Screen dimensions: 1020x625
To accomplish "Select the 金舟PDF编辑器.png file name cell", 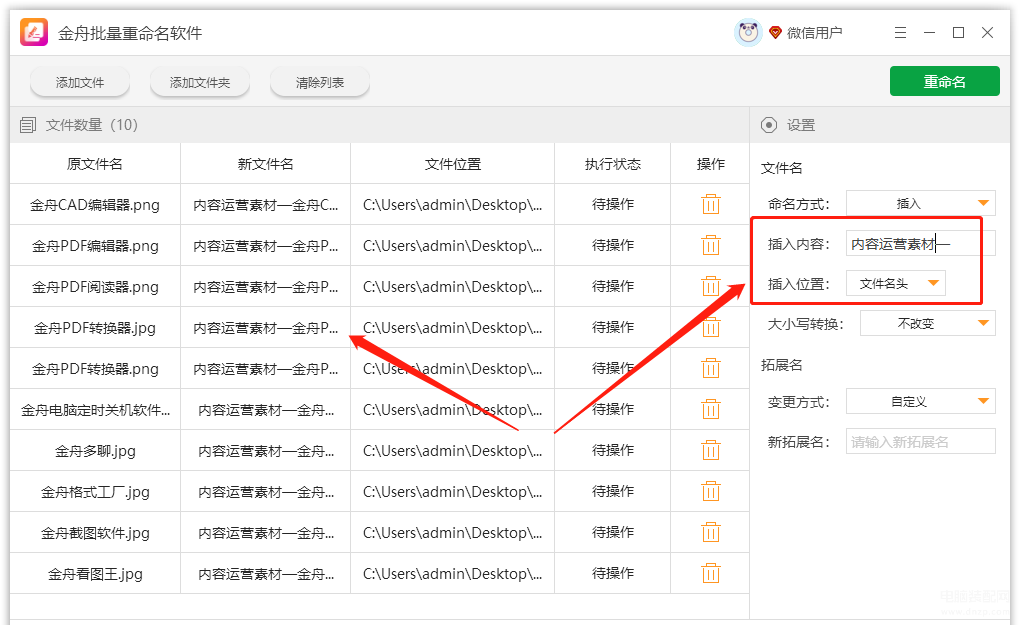I will click(x=95, y=246).
